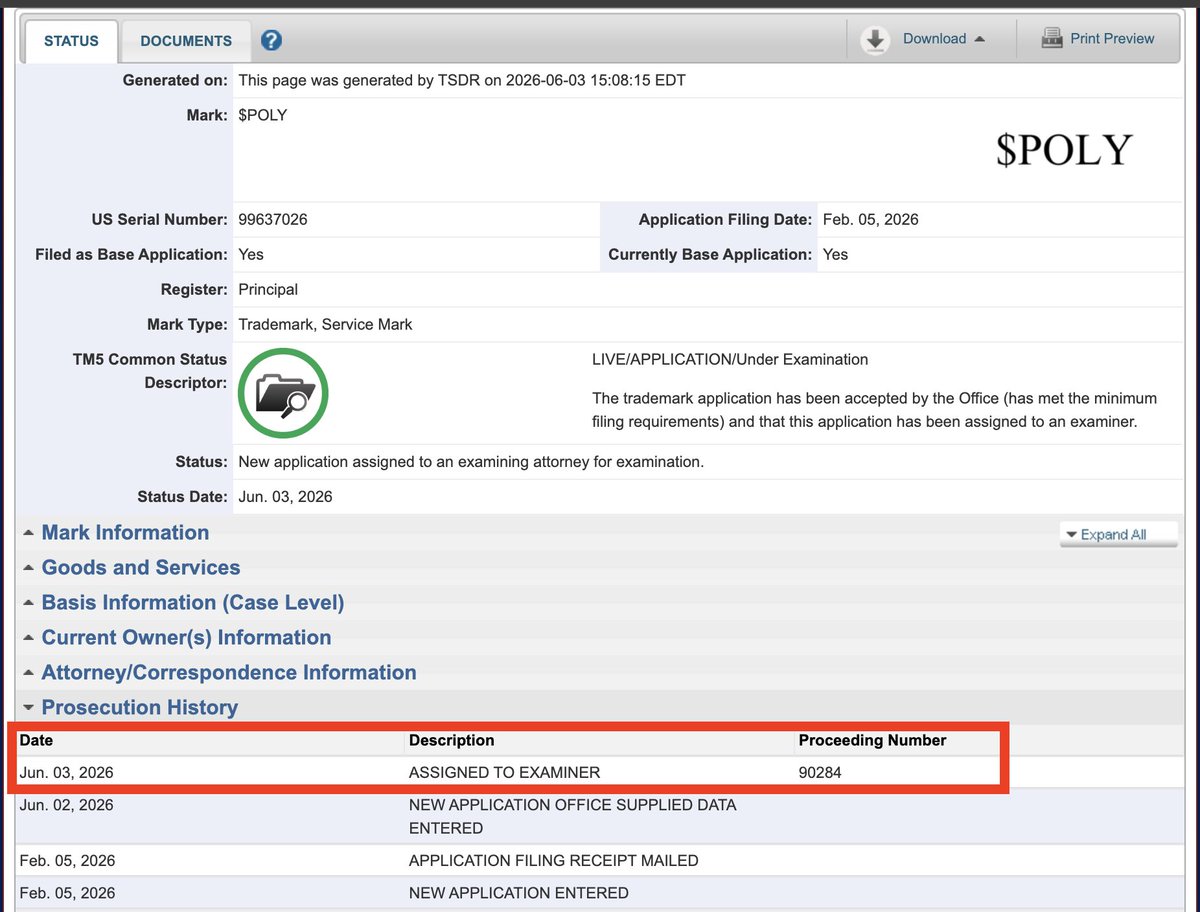The image size is (1200, 912).
Task: Click the Date column header
Action: [x=36, y=741]
